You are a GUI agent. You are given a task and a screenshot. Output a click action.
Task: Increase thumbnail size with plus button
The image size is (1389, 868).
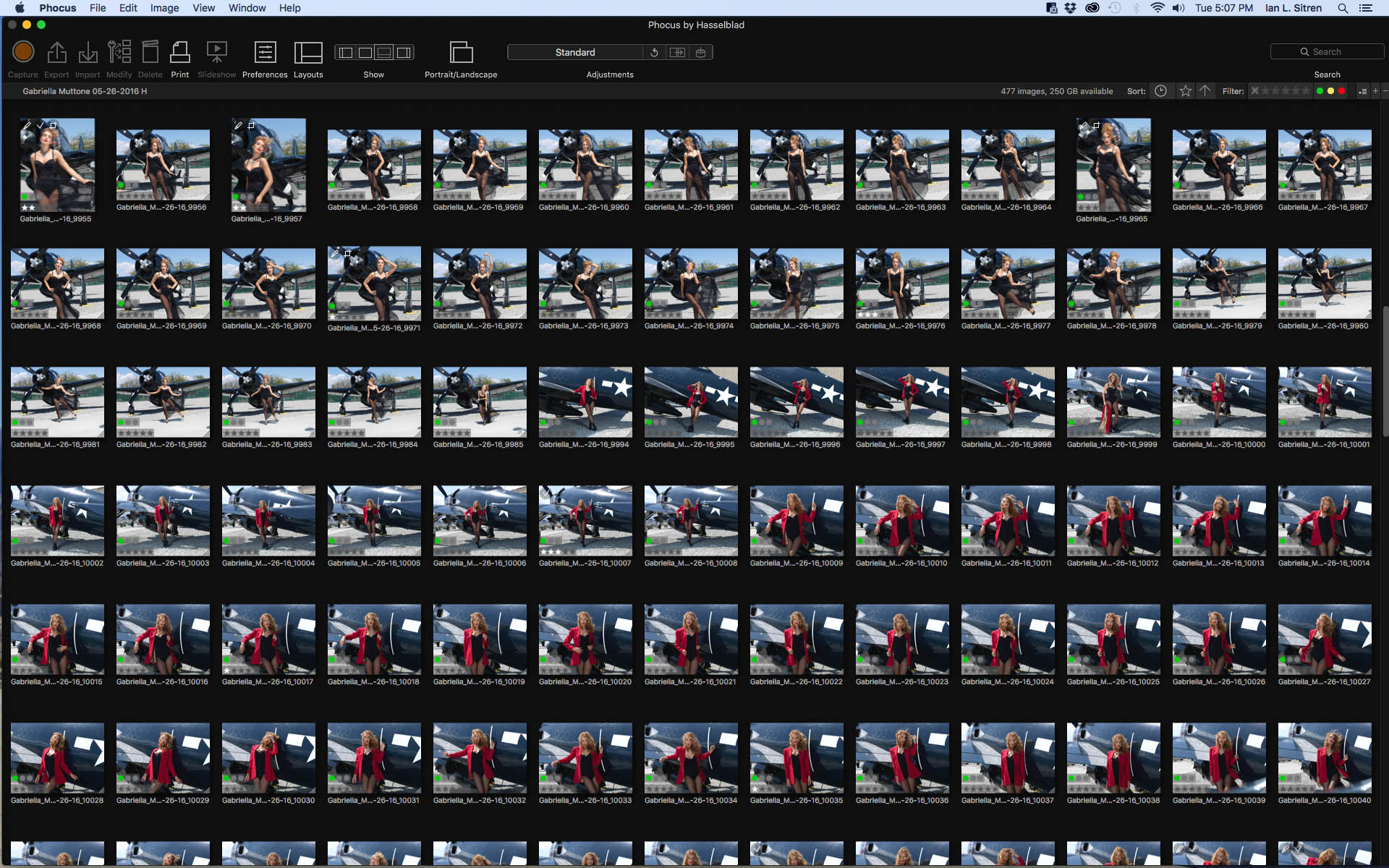(x=1375, y=91)
